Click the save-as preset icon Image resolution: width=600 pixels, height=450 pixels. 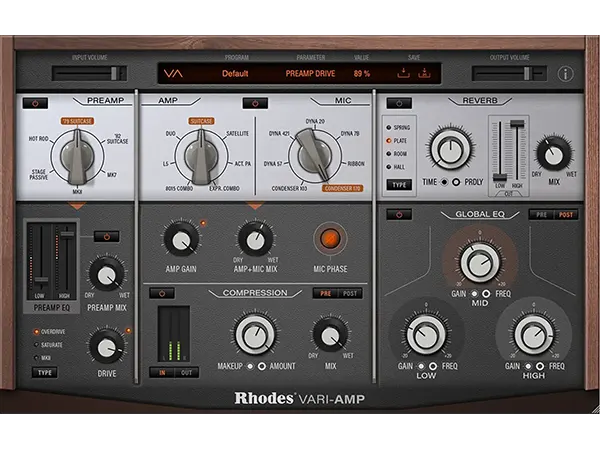[x=424, y=73]
